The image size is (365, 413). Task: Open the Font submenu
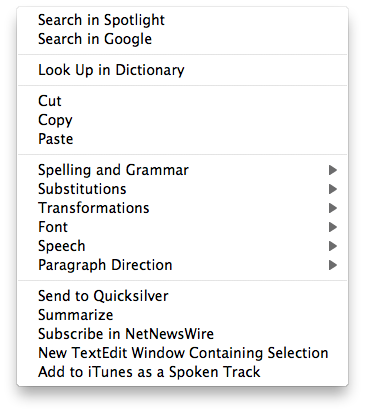click(182, 227)
